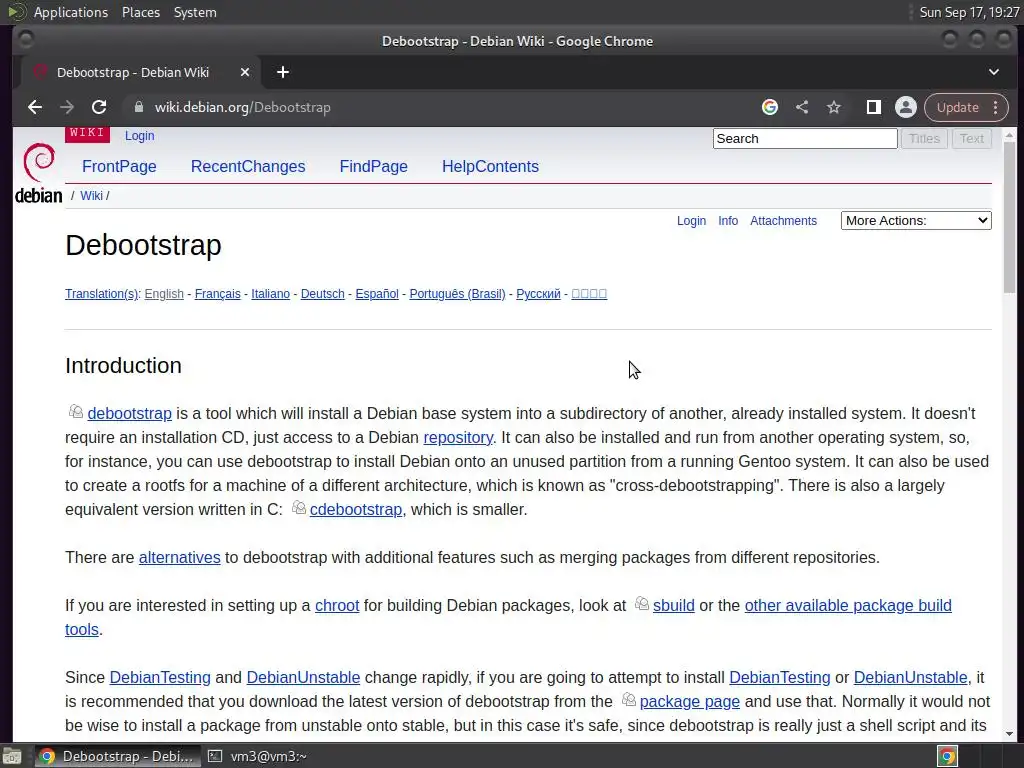This screenshot has width=1024, height=768.
Task: Click the package icon before package page
Action: 628,699
